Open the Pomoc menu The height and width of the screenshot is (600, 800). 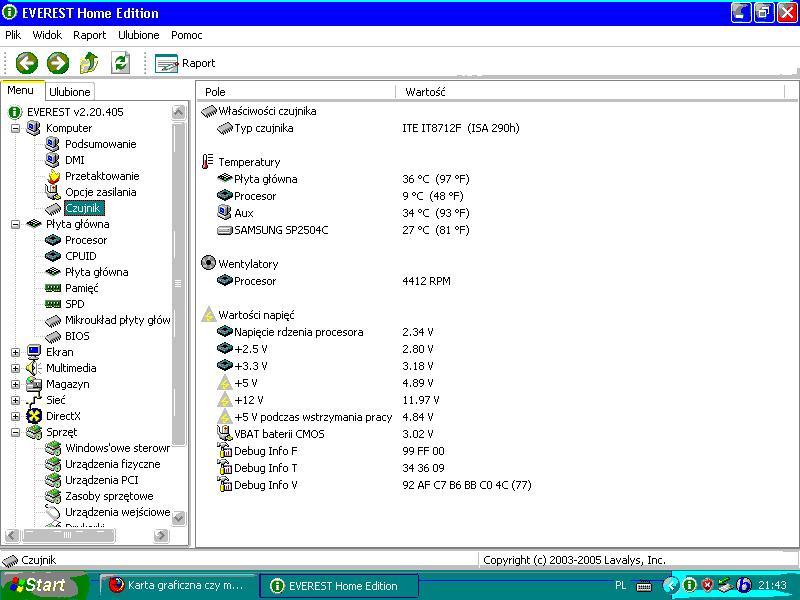click(x=186, y=35)
